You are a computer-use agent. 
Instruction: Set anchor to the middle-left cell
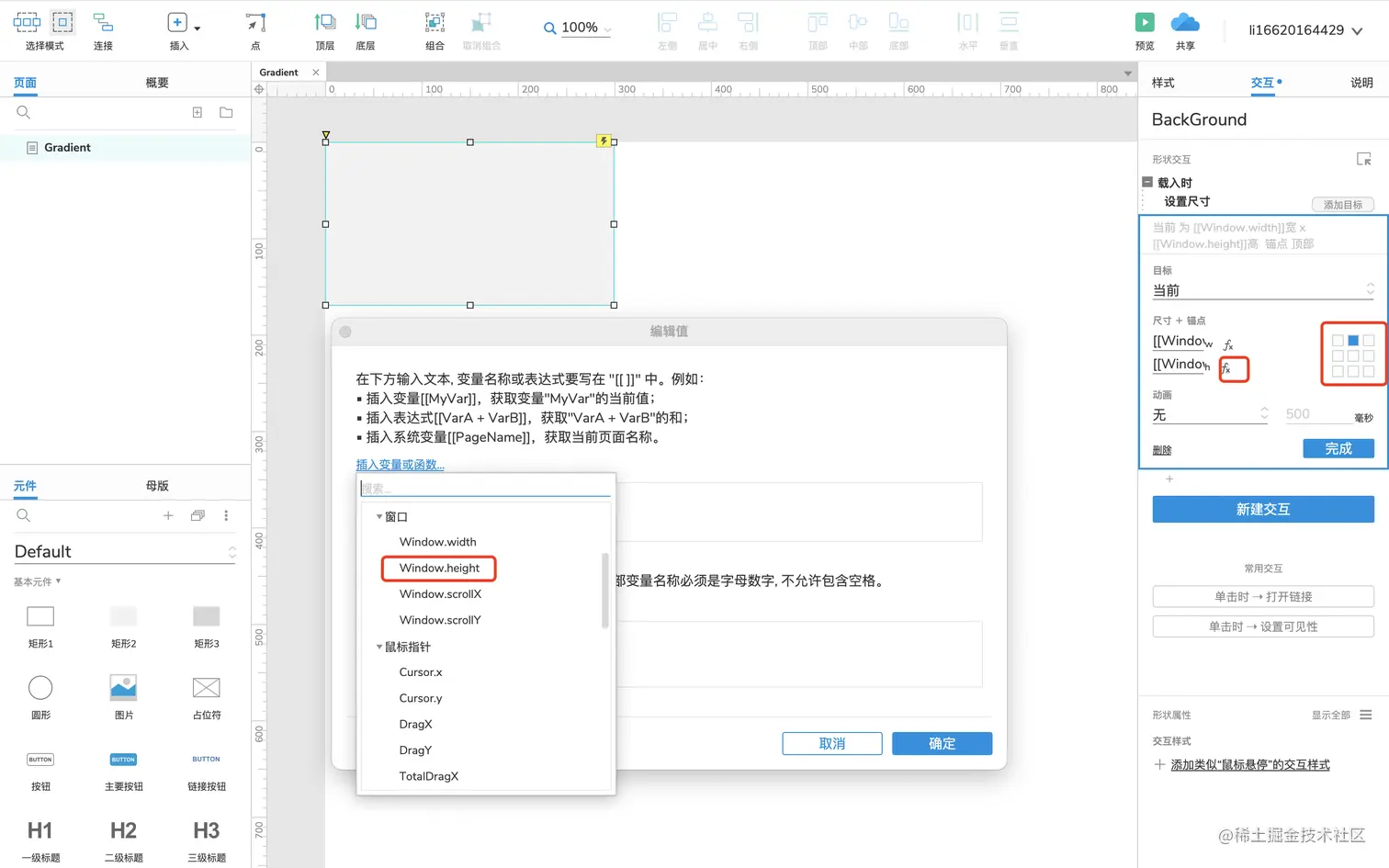point(1338,355)
